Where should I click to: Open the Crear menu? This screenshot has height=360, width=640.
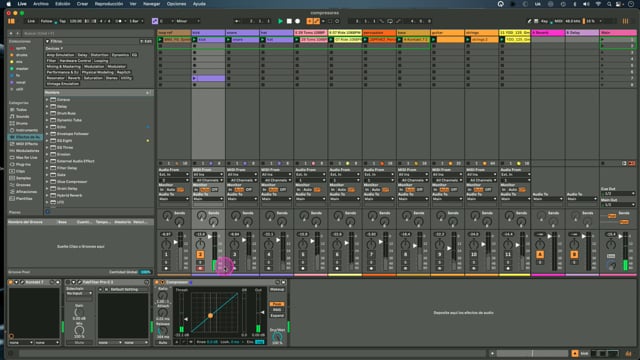click(x=82, y=4)
